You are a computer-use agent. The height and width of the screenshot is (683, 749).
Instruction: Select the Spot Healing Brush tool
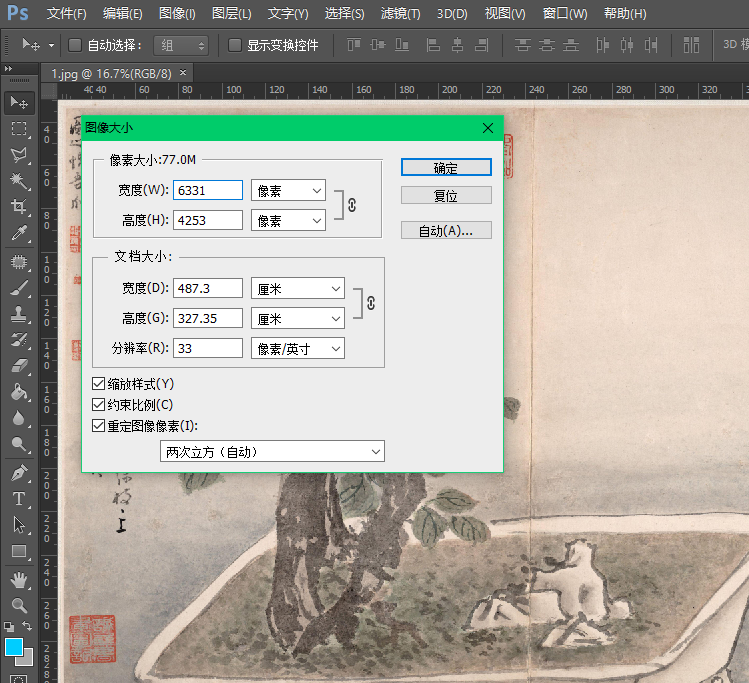coord(19,262)
